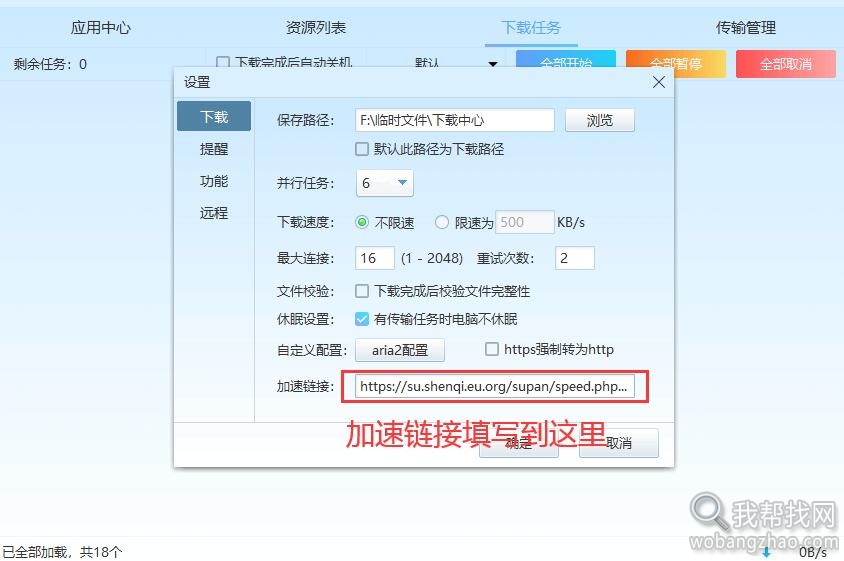Click the 加速链接 URL field
Viewport: 844px width, 561px height.
[495, 386]
